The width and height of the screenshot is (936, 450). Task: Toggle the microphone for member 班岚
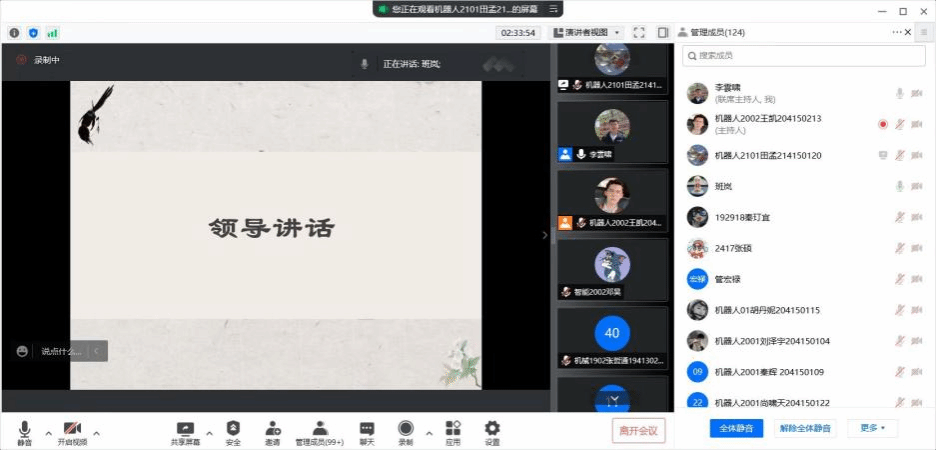(899, 186)
